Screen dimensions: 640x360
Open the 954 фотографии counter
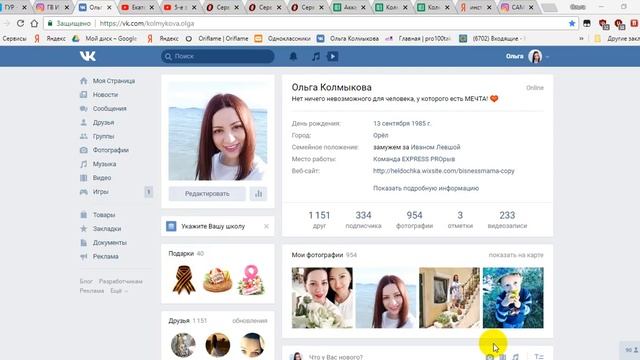[414, 219]
